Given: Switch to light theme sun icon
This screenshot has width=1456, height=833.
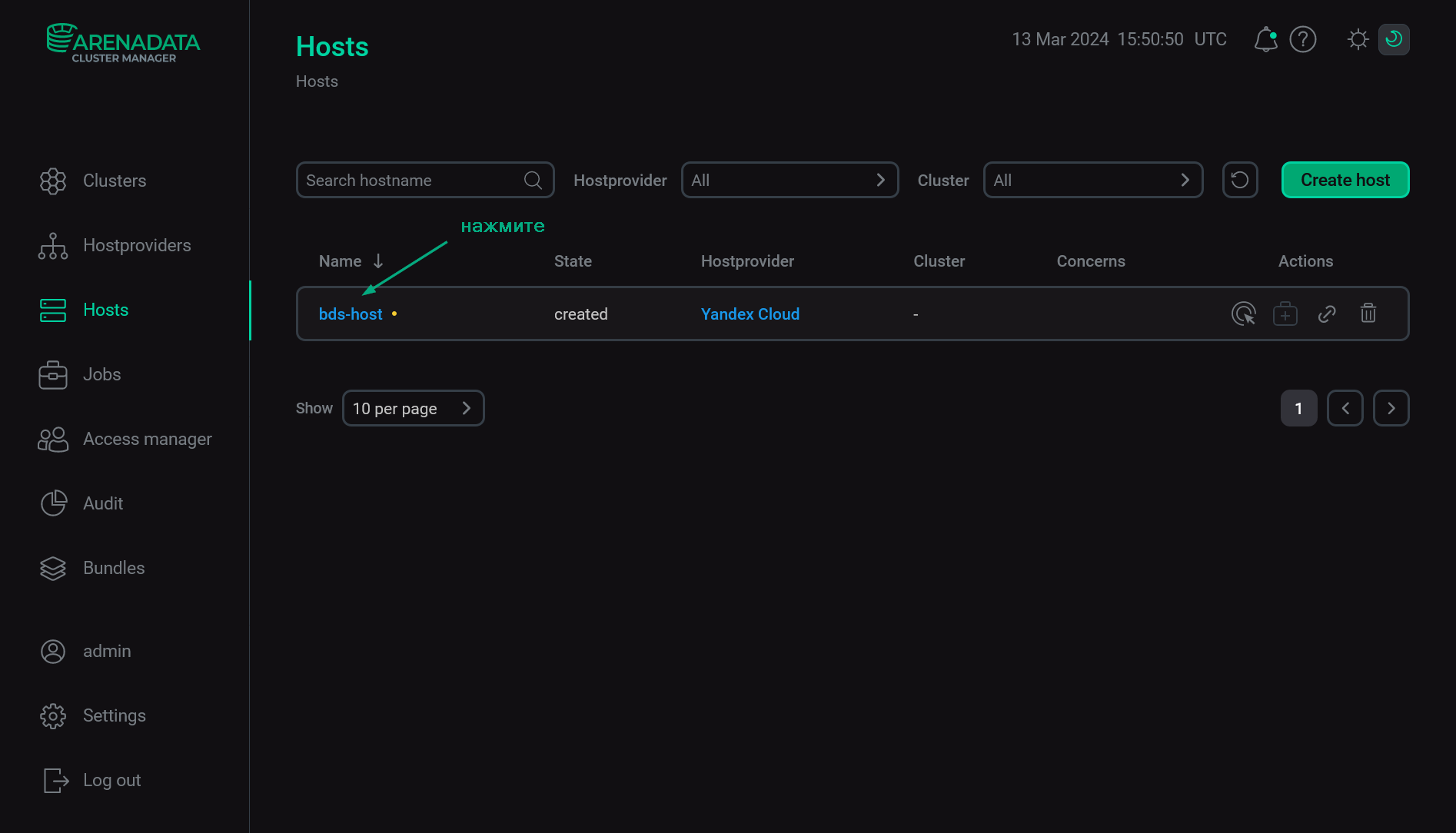Looking at the screenshot, I should 1358,39.
